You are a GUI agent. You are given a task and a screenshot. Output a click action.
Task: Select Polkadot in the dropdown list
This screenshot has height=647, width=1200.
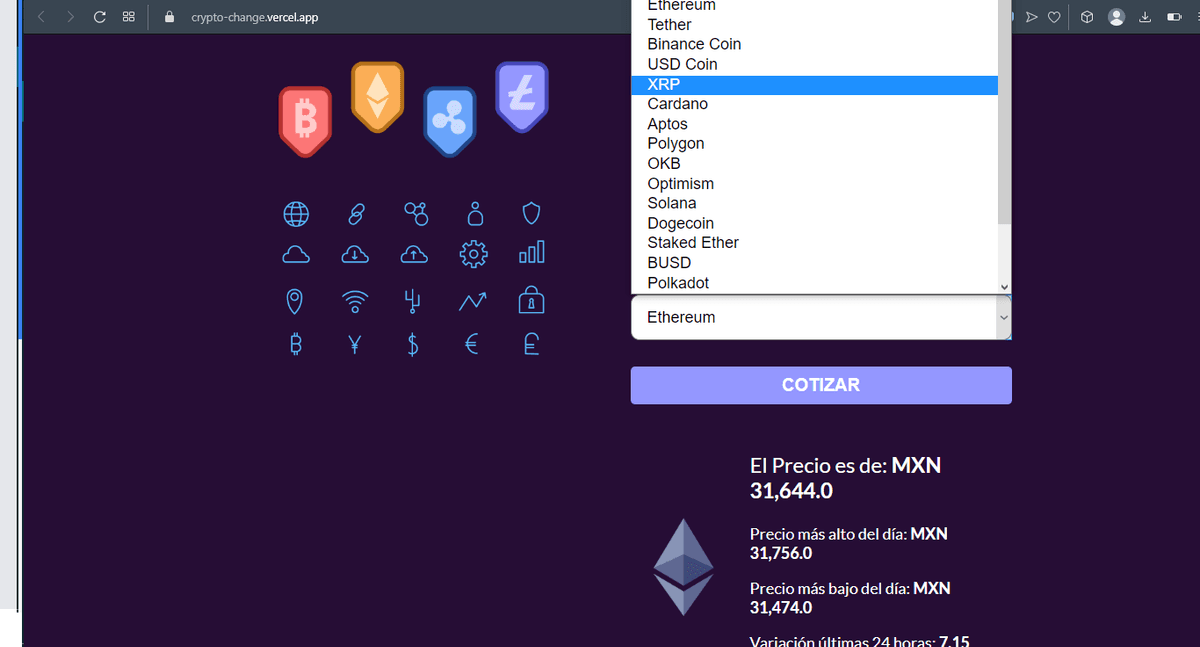point(814,283)
